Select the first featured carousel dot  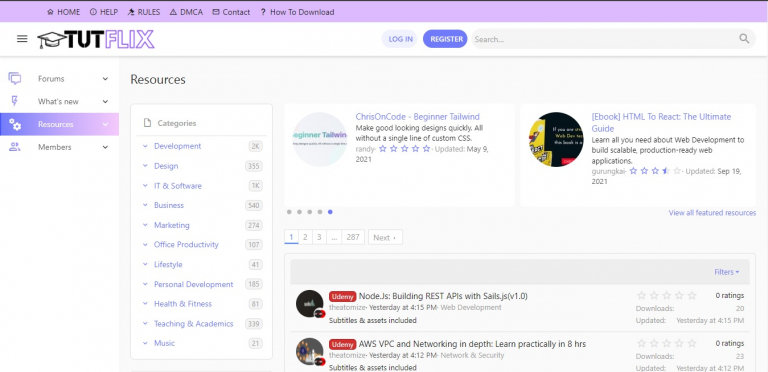[289, 212]
